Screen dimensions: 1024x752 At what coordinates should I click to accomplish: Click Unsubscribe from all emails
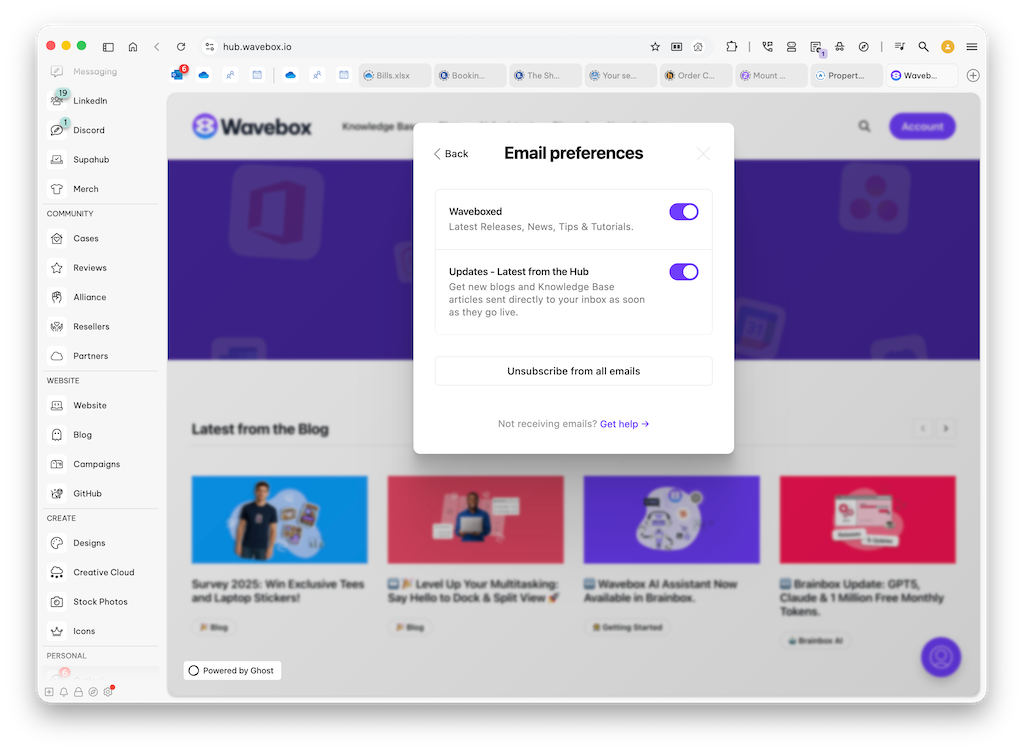coord(573,371)
